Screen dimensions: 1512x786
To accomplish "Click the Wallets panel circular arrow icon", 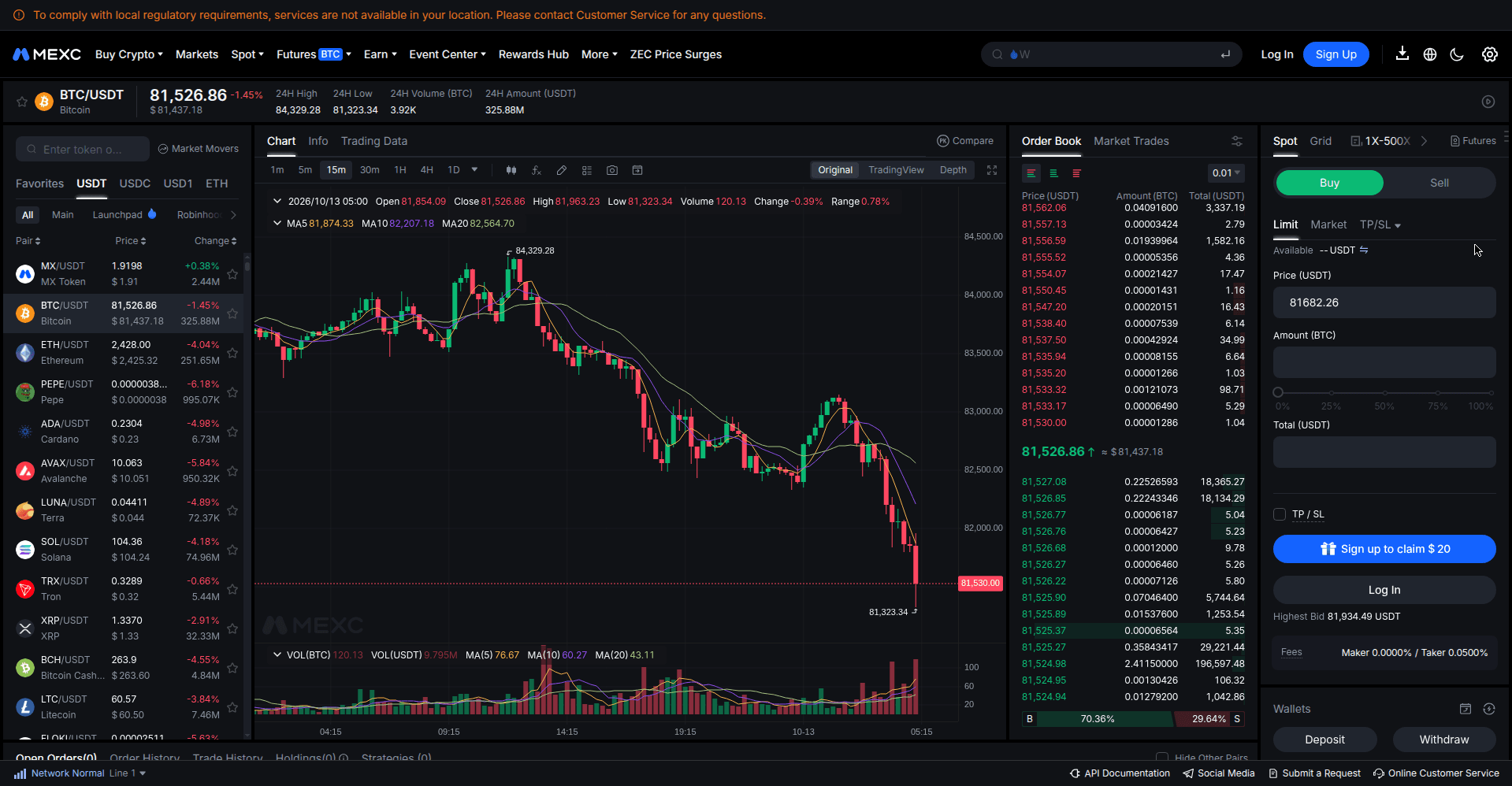I will [1489, 709].
